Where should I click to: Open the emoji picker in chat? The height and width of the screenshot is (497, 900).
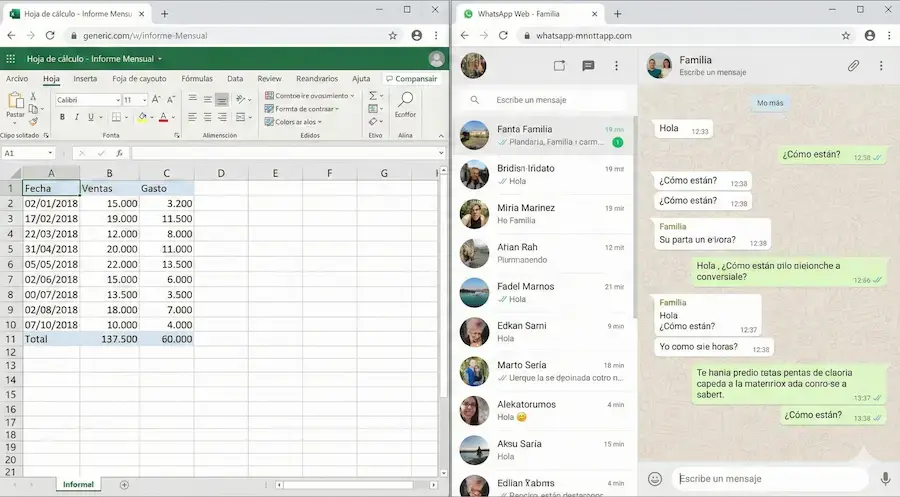coord(655,479)
